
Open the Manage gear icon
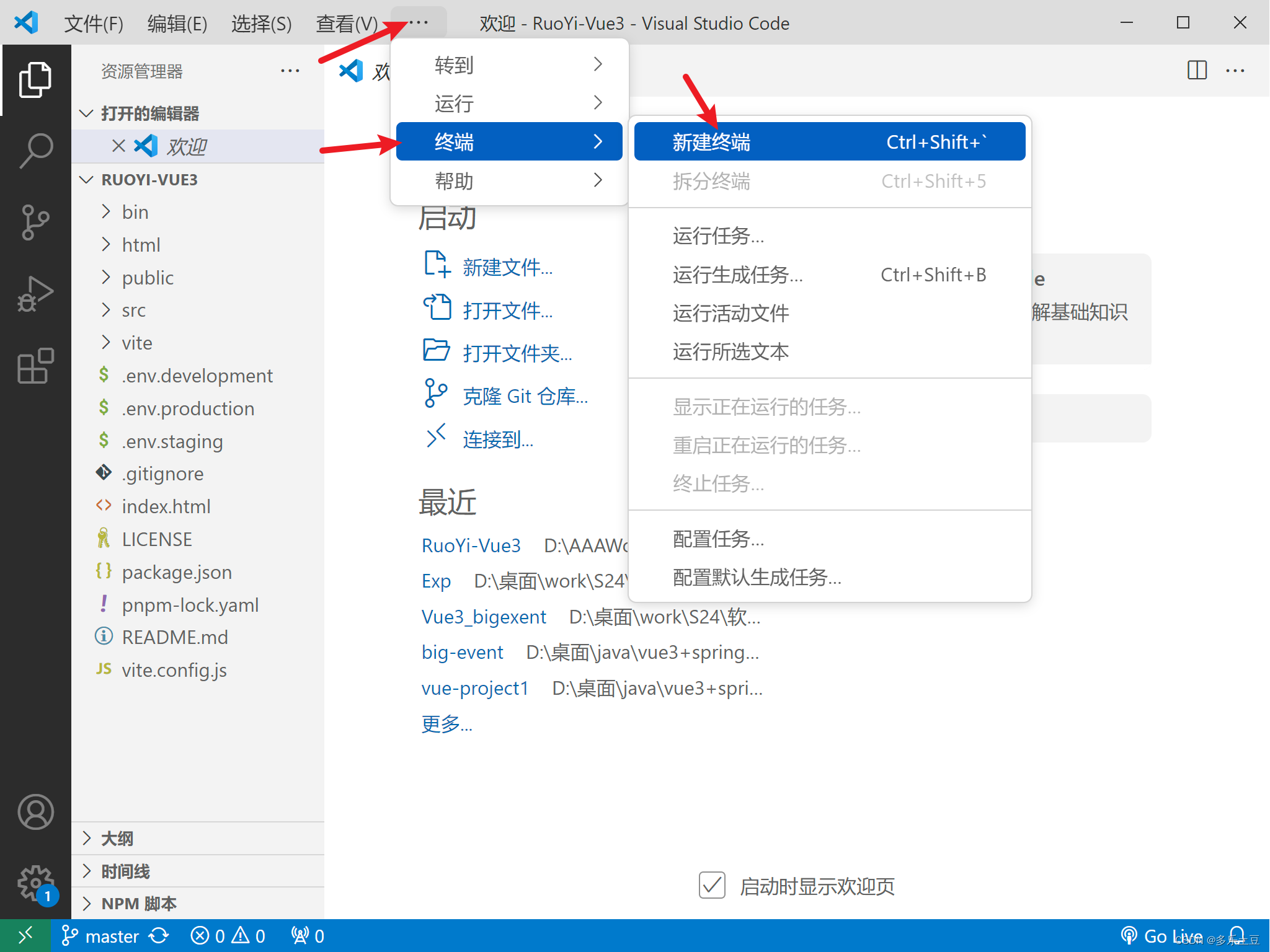pos(35,883)
